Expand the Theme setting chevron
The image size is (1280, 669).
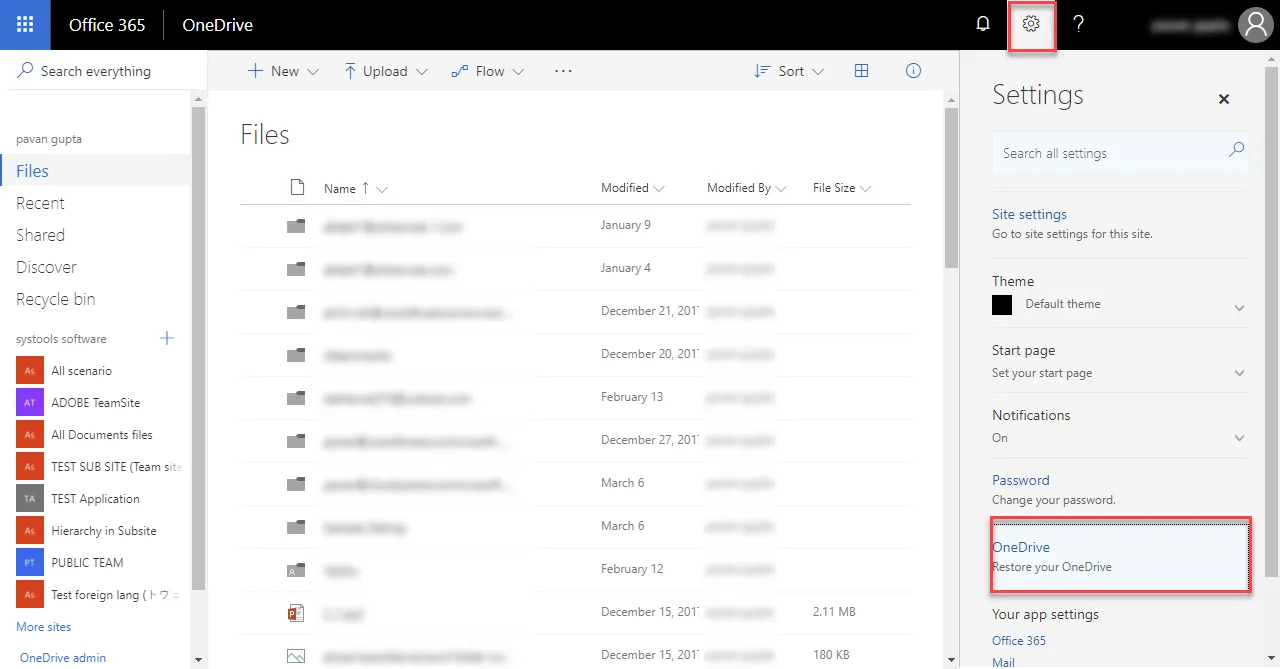[x=1239, y=307]
